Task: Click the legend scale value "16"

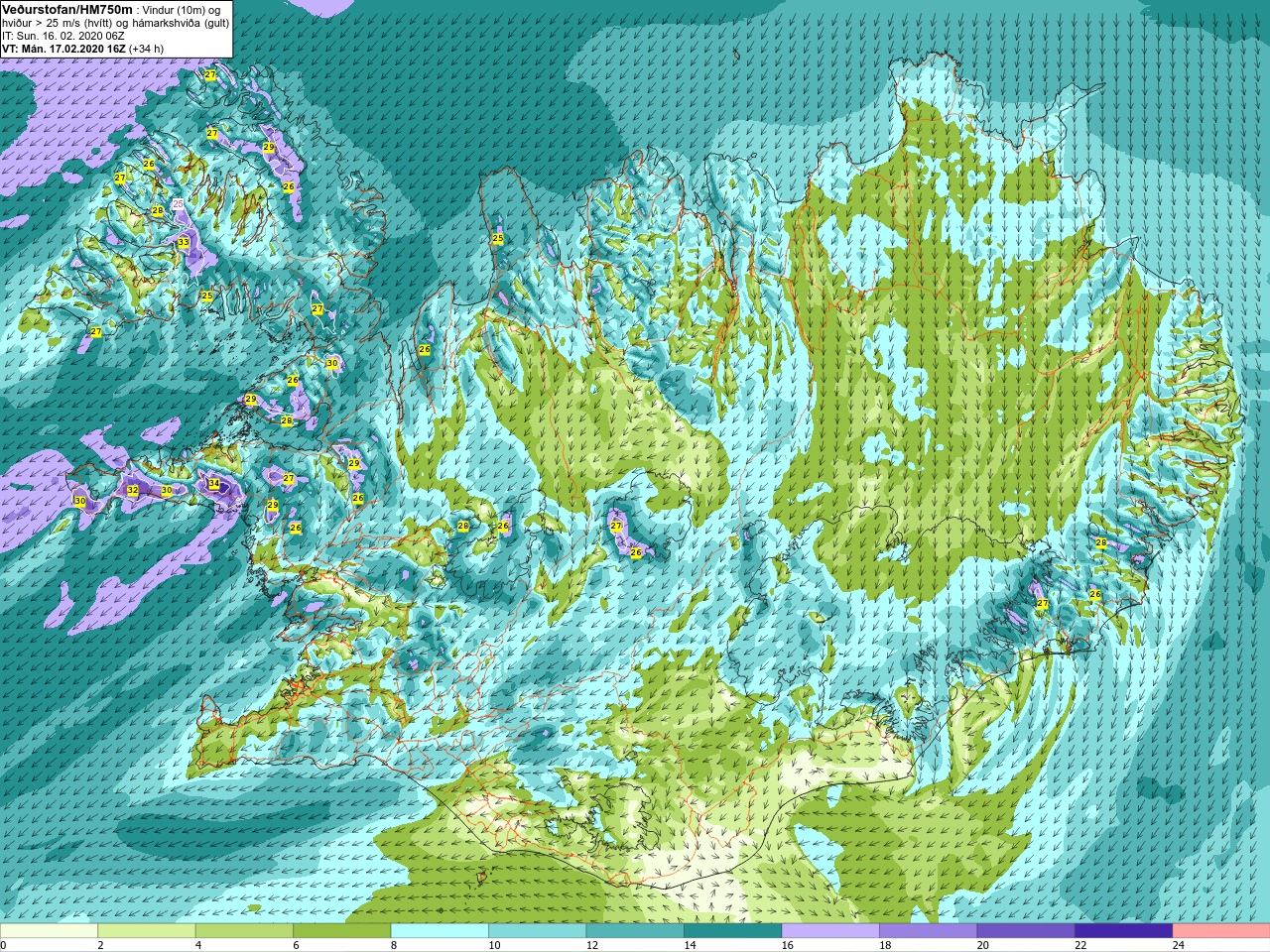Action: tap(788, 946)
